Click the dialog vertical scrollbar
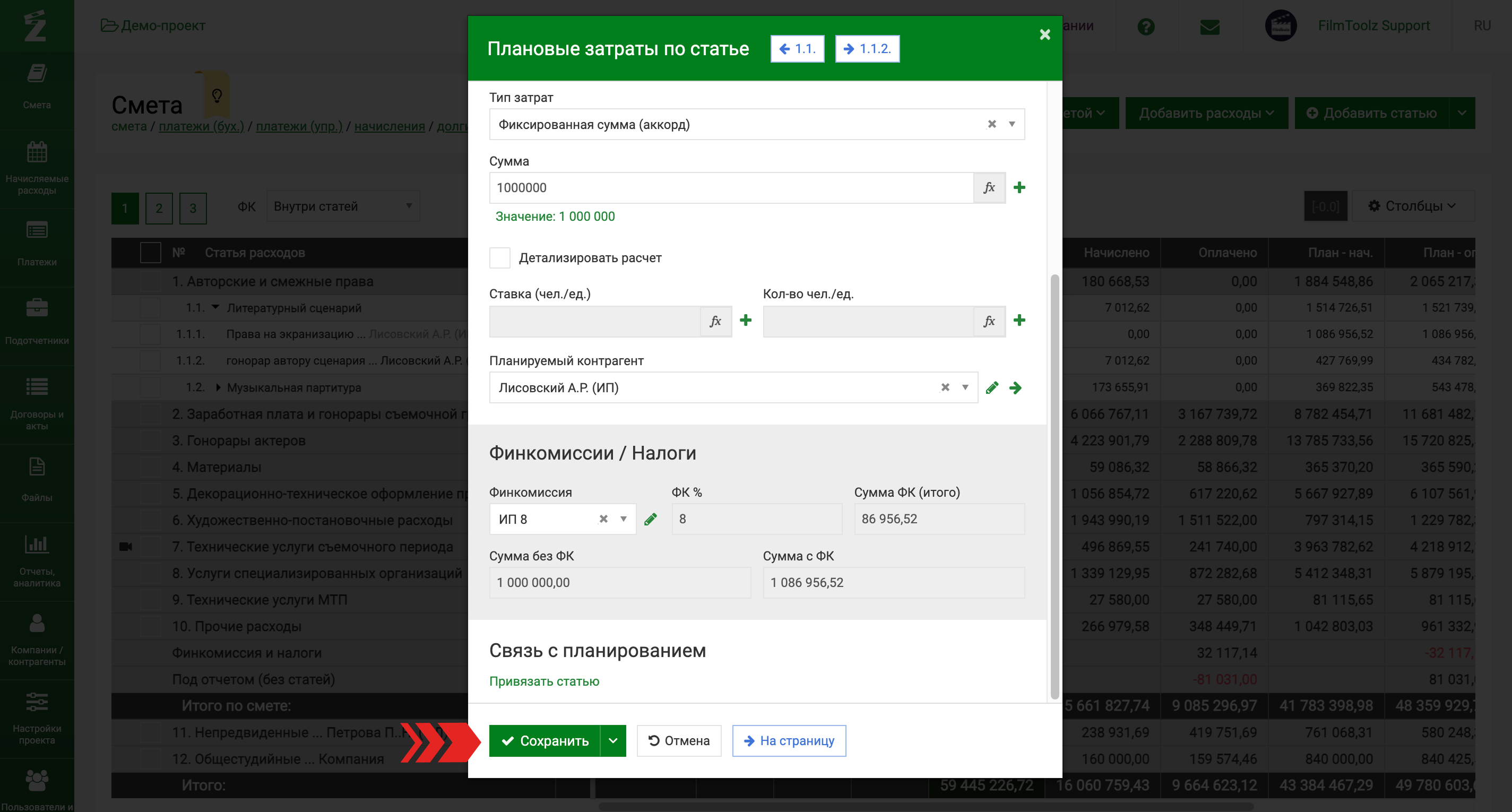Image resolution: width=1512 pixels, height=812 pixels. pyautogui.click(x=1054, y=487)
